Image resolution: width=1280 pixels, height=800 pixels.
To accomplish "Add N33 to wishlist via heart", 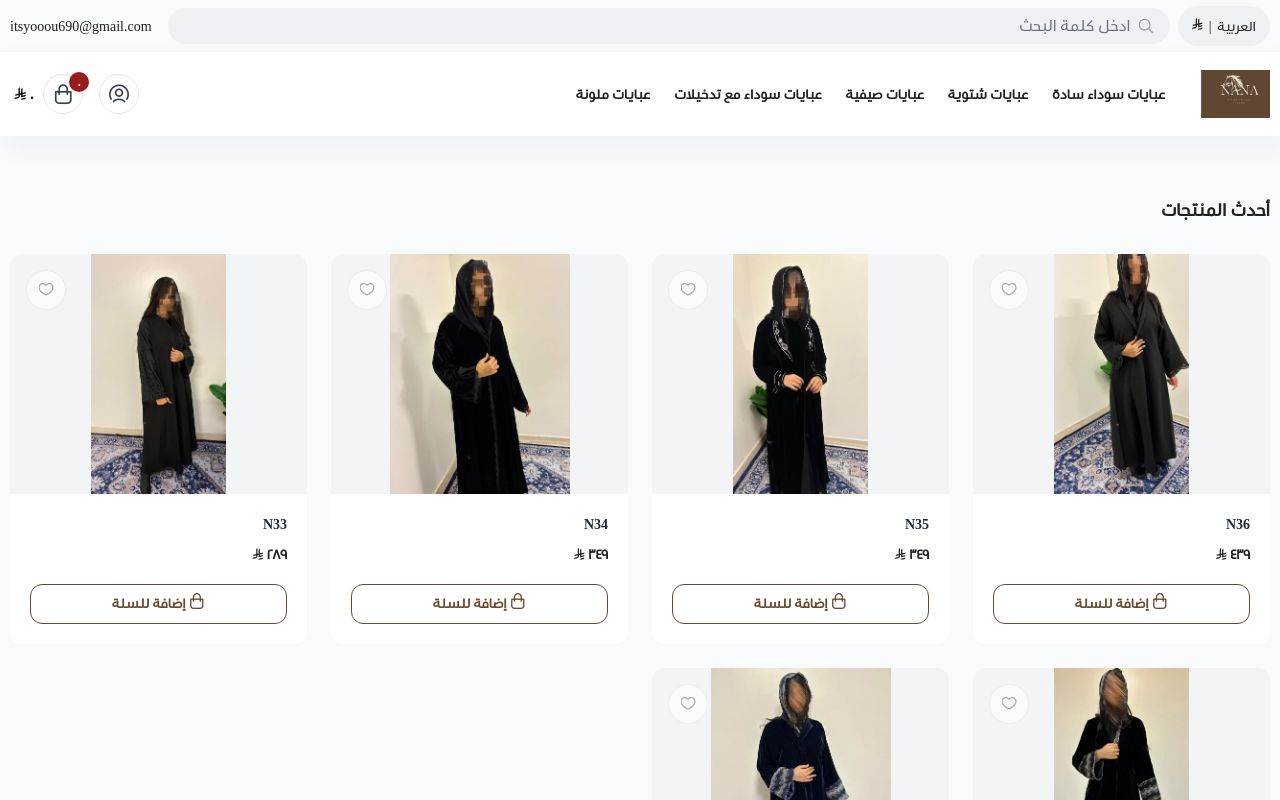I will (x=46, y=290).
